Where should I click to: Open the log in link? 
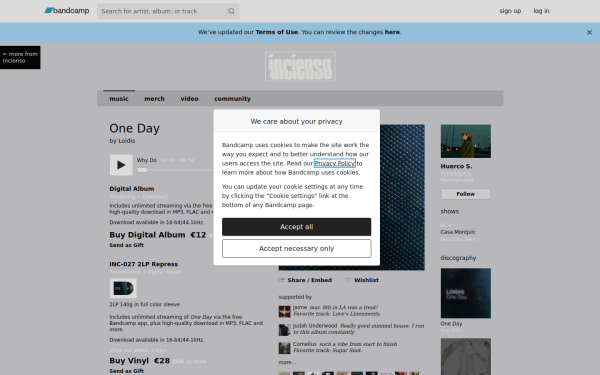pos(541,11)
